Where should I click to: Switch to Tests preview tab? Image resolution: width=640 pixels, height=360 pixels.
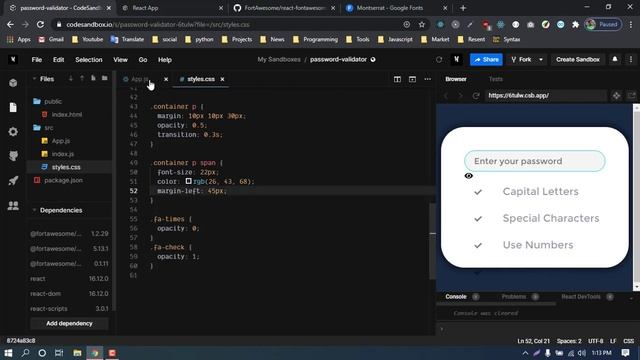point(496,79)
